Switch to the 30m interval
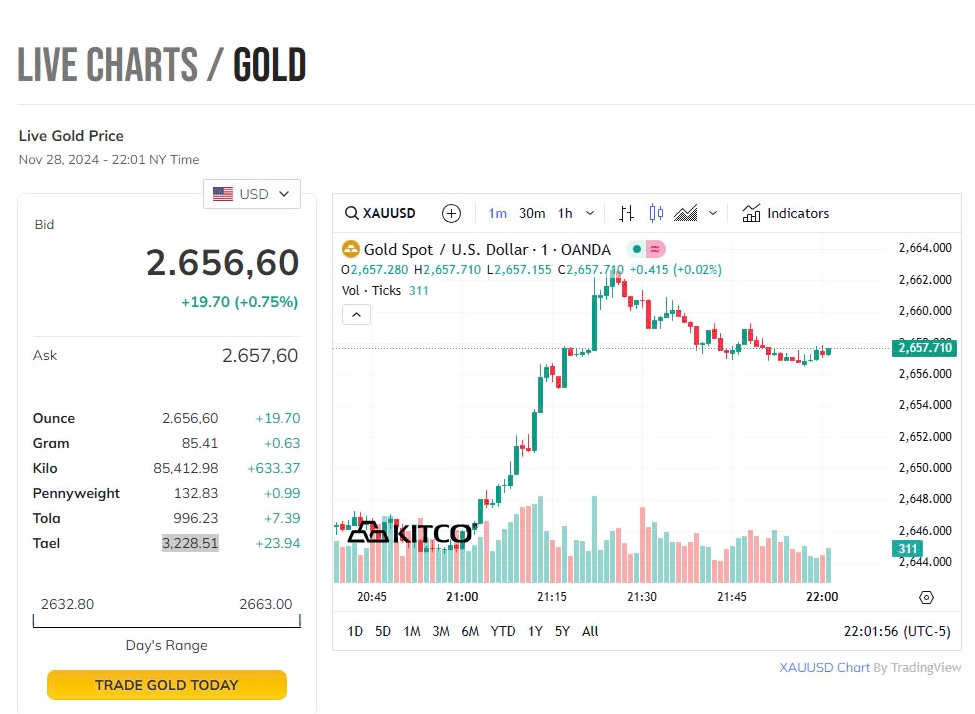Viewport: 975px width, 714px height. pos(532,213)
